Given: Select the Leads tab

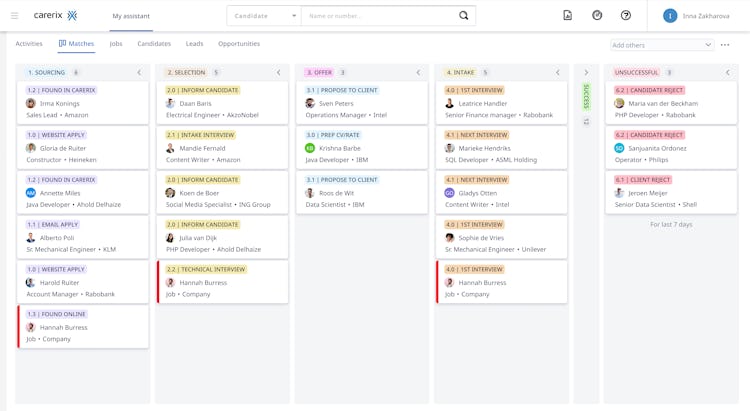Looking at the screenshot, I should click(x=194, y=44).
